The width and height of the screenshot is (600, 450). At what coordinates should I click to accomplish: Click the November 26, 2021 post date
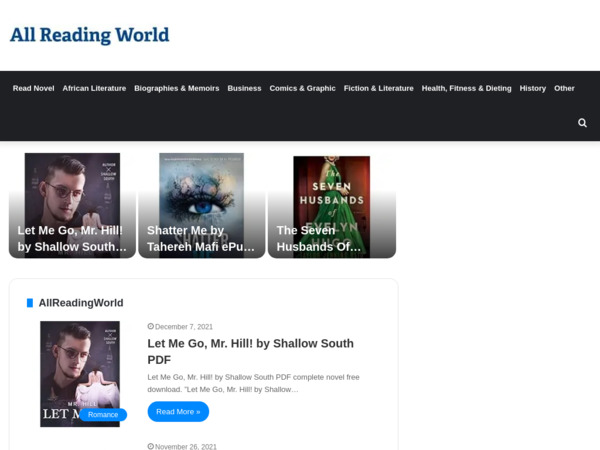click(186, 447)
